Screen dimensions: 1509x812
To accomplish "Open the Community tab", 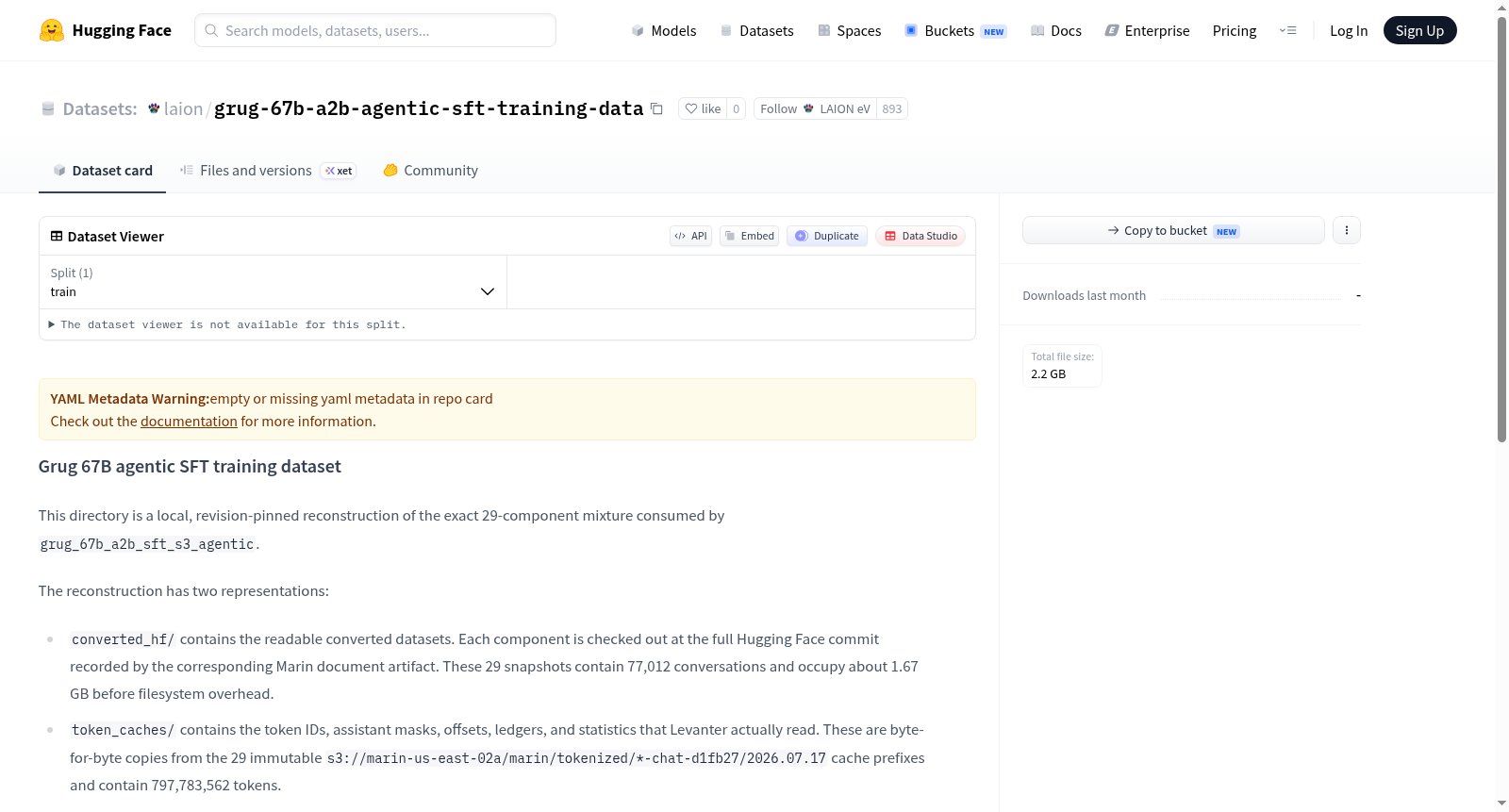I will click(430, 171).
